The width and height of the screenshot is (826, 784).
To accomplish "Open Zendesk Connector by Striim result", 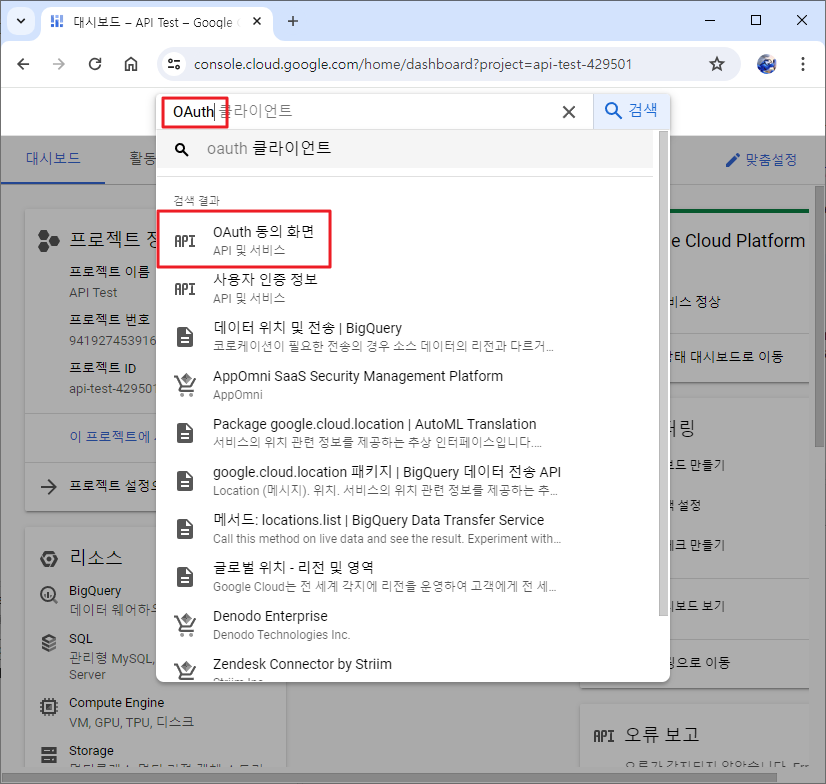I will click(405, 667).
